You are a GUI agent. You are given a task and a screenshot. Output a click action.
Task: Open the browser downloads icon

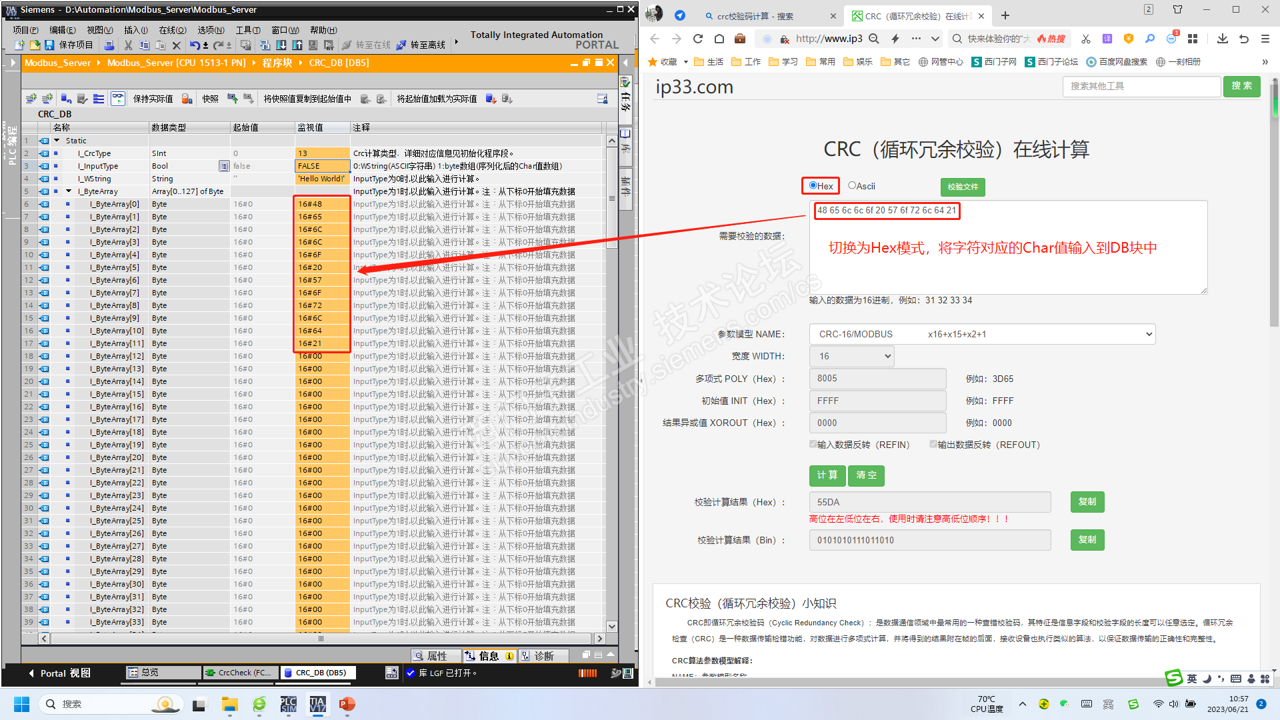click(1222, 39)
